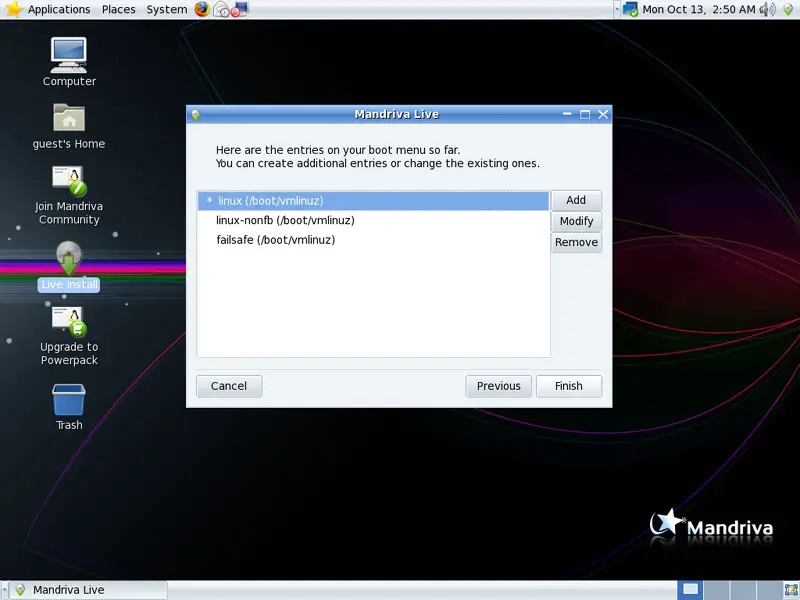This screenshot has width=800, height=600.
Task: Minimize the Mandriva Live dialog
Action: click(567, 114)
